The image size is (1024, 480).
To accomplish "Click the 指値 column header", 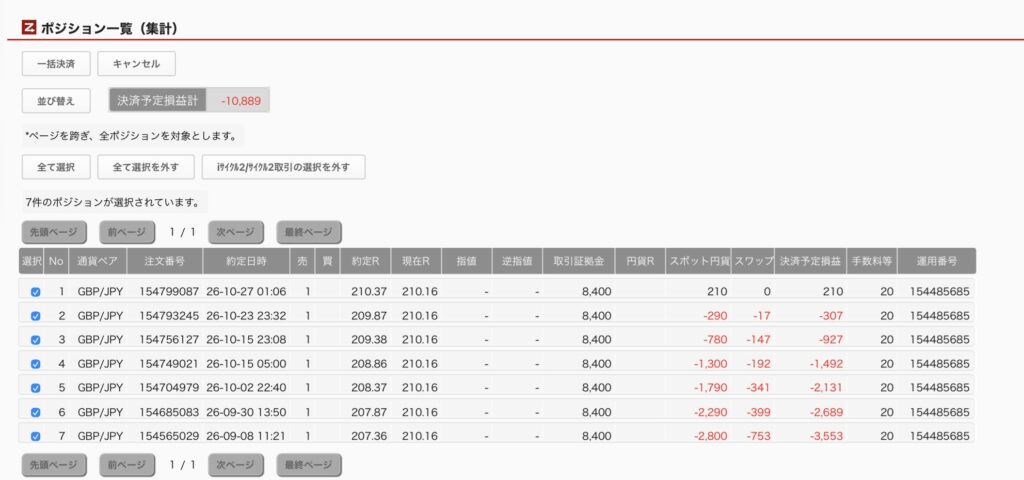I will point(466,261).
